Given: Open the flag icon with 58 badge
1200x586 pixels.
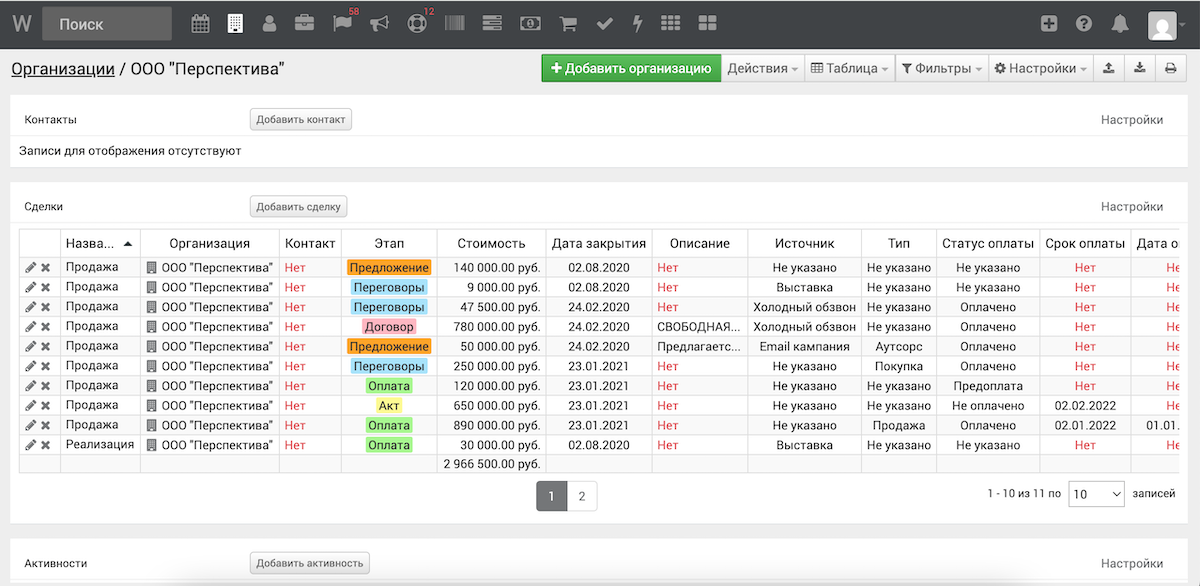Looking at the screenshot, I should click(341, 24).
